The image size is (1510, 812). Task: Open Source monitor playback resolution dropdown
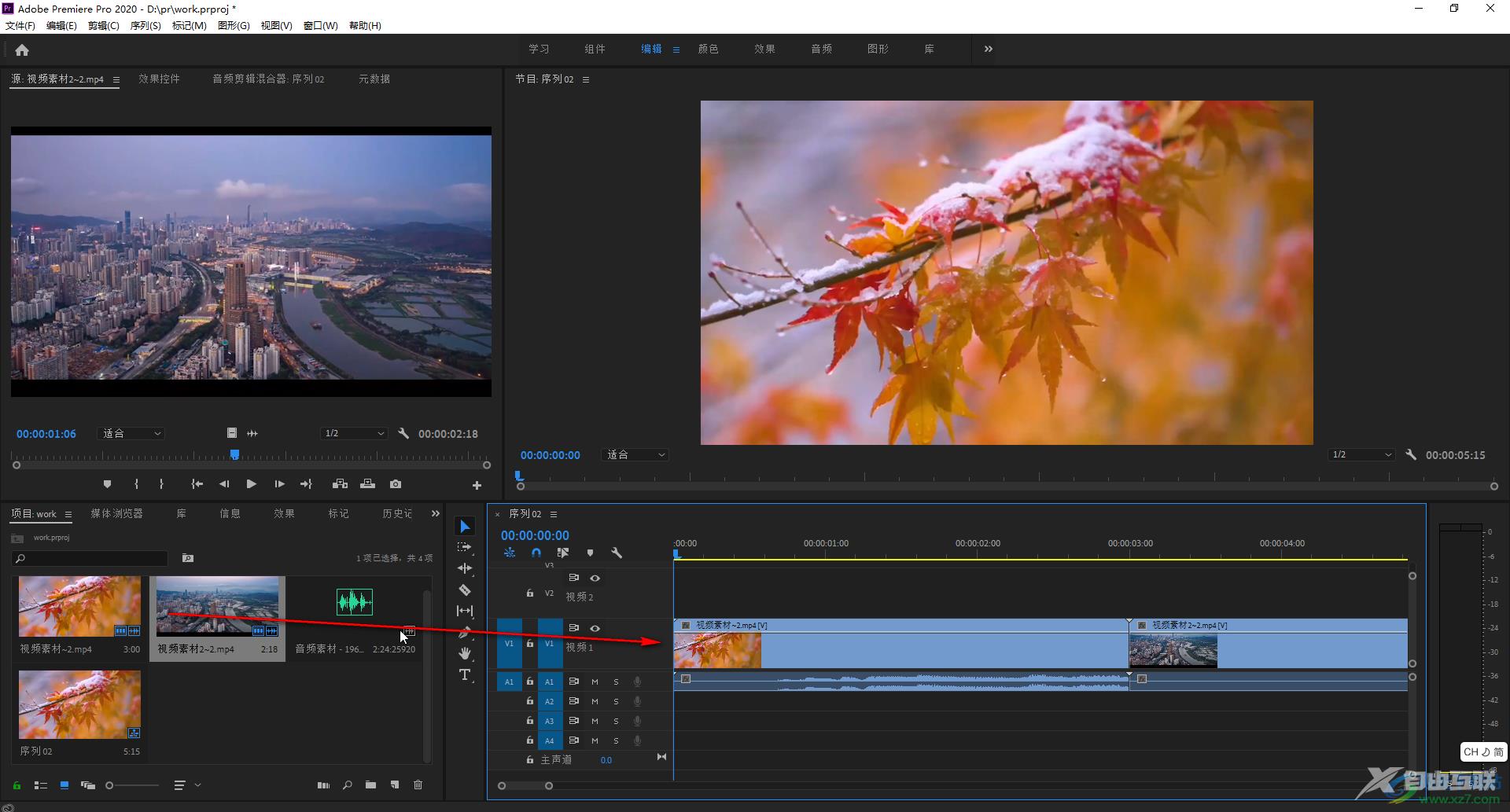pyautogui.click(x=354, y=433)
